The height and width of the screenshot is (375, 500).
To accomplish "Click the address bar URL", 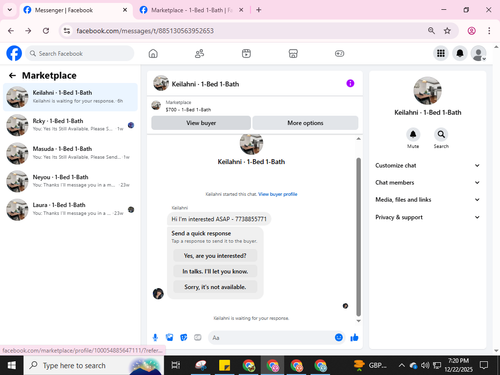I will pyautogui.click(x=145, y=31).
